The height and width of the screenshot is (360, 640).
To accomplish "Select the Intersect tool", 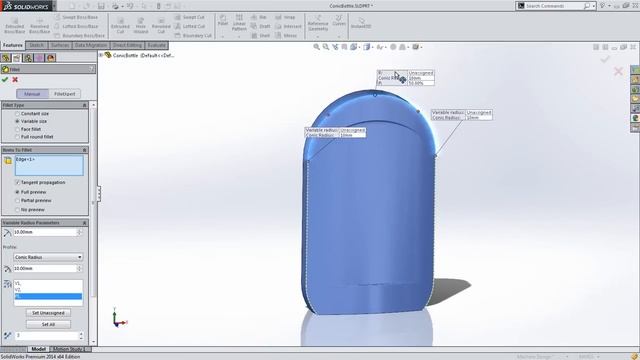I will pyautogui.click(x=288, y=26).
